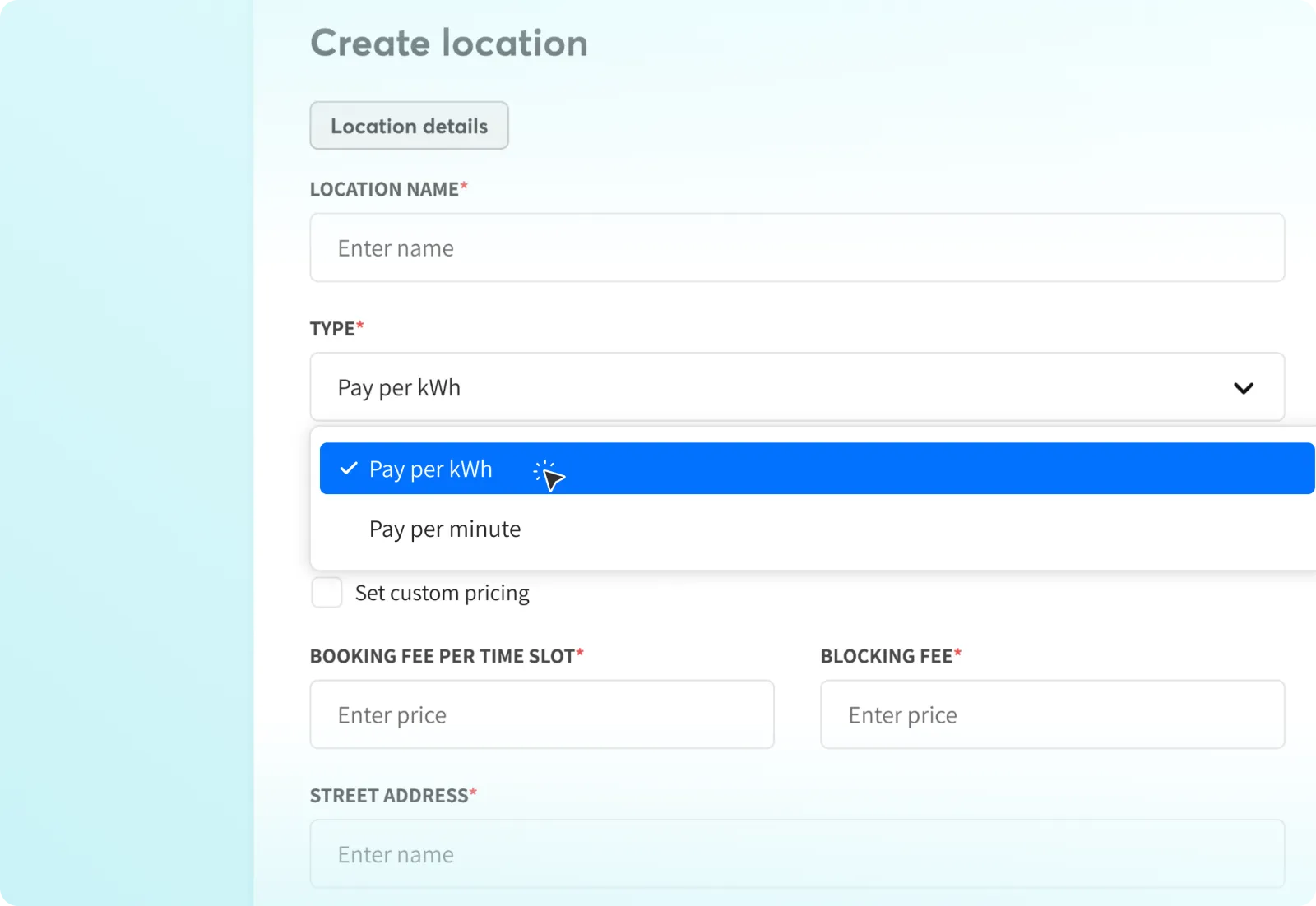Choose Pay per minute from the list
The image size is (1316, 906).
445,529
